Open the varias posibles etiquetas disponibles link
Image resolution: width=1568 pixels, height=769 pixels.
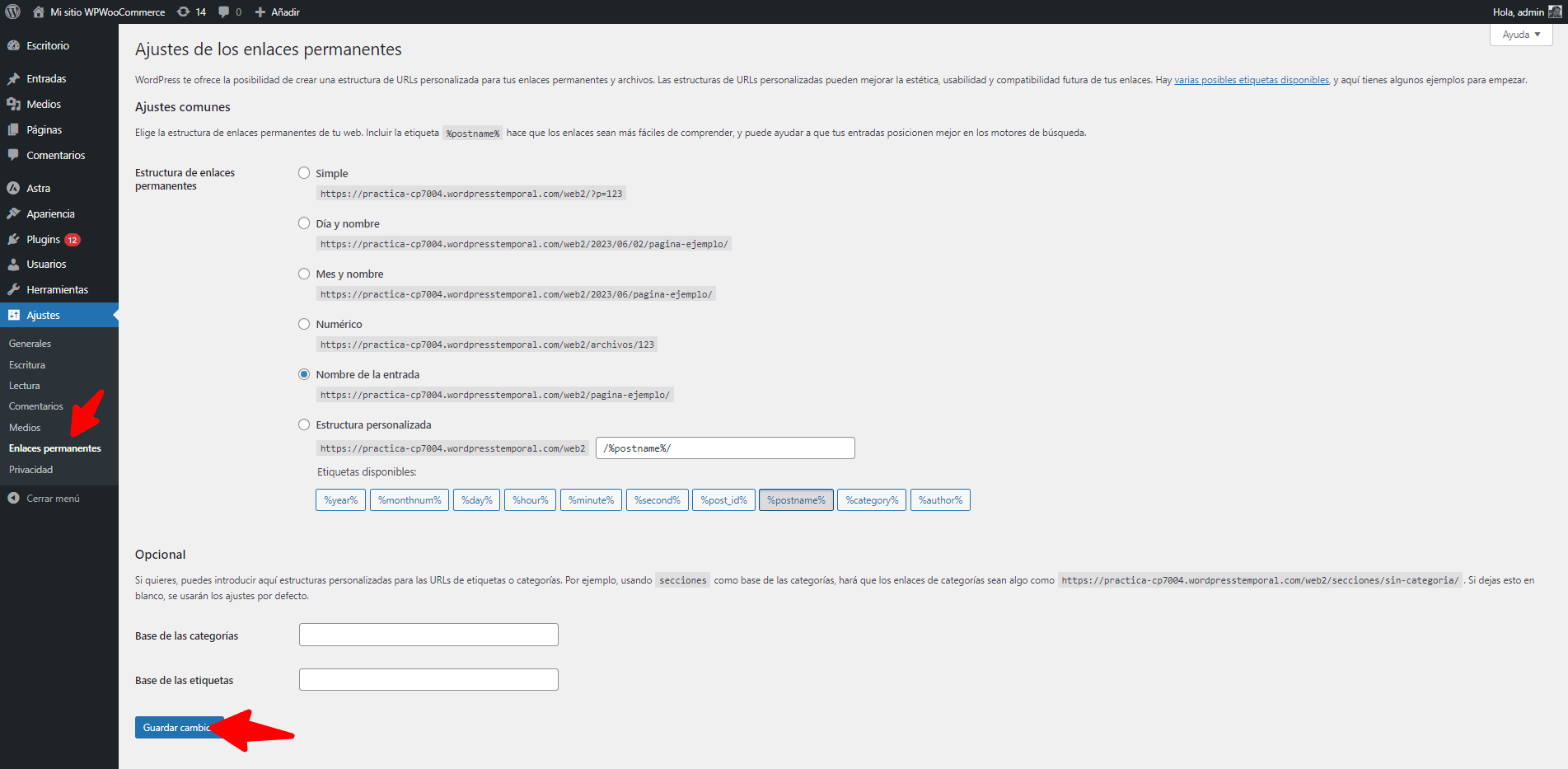[1252, 80]
